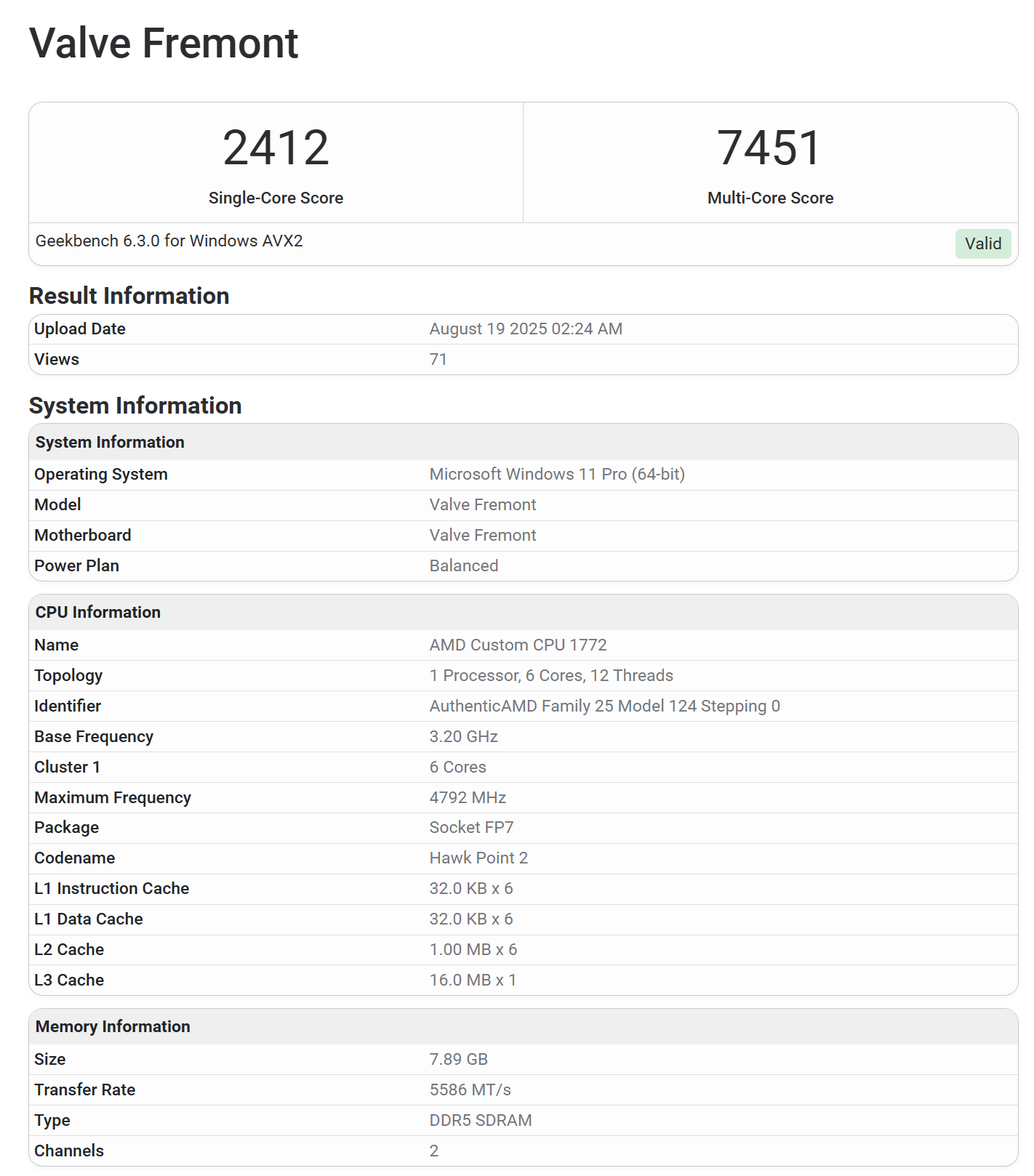Click the upload date value August 19 2025
Screen dimensions: 1034x1176
click(x=525, y=329)
